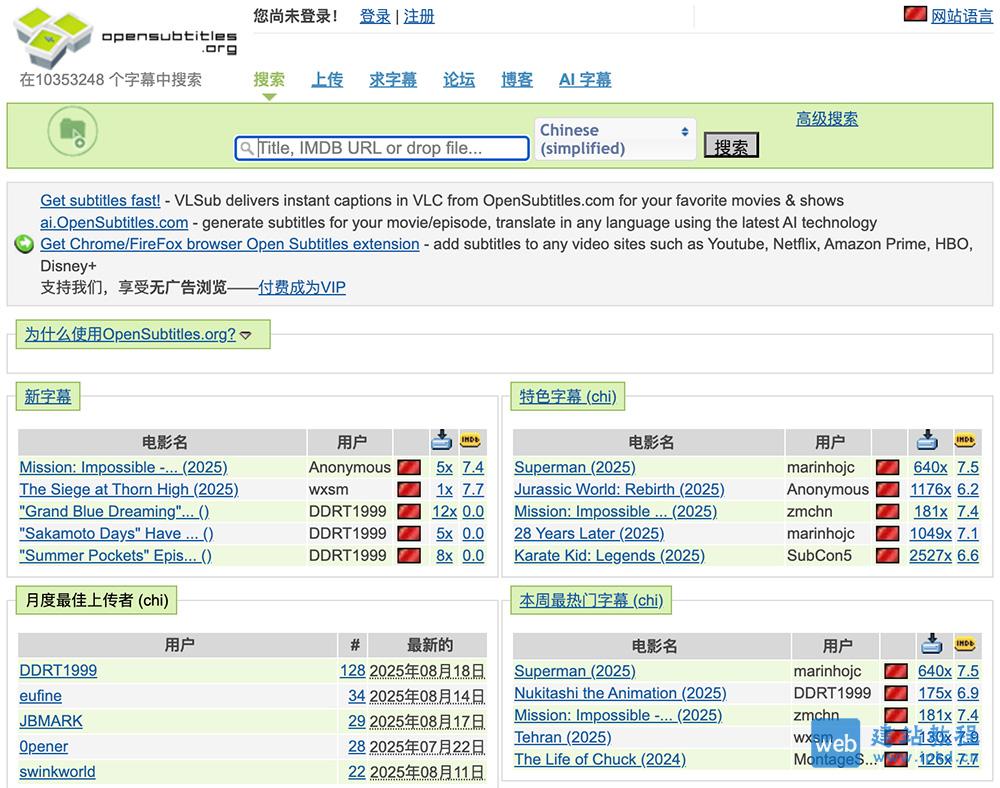Click the 登录 login link
Viewport: 1000px width, 788px height.
point(375,16)
